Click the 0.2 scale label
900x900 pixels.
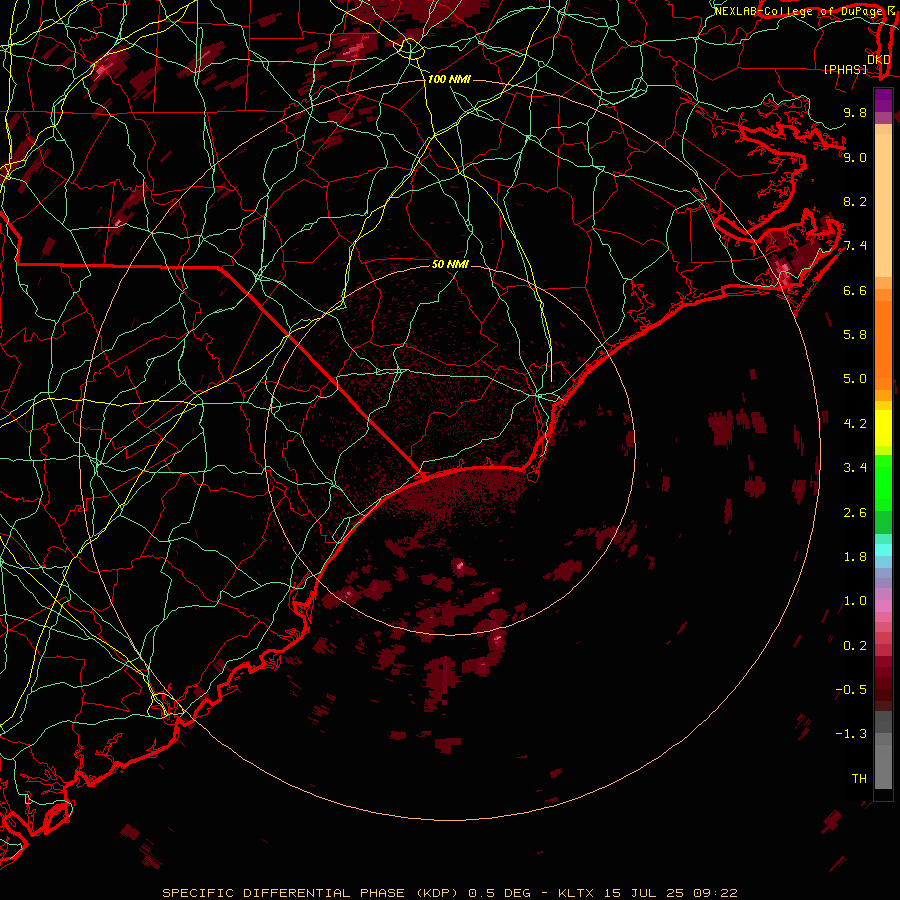pos(855,646)
